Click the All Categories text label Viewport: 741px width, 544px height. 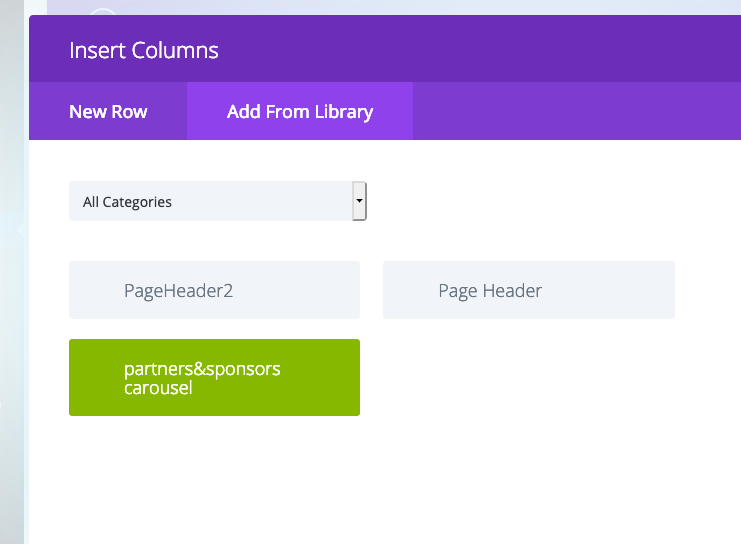(127, 202)
